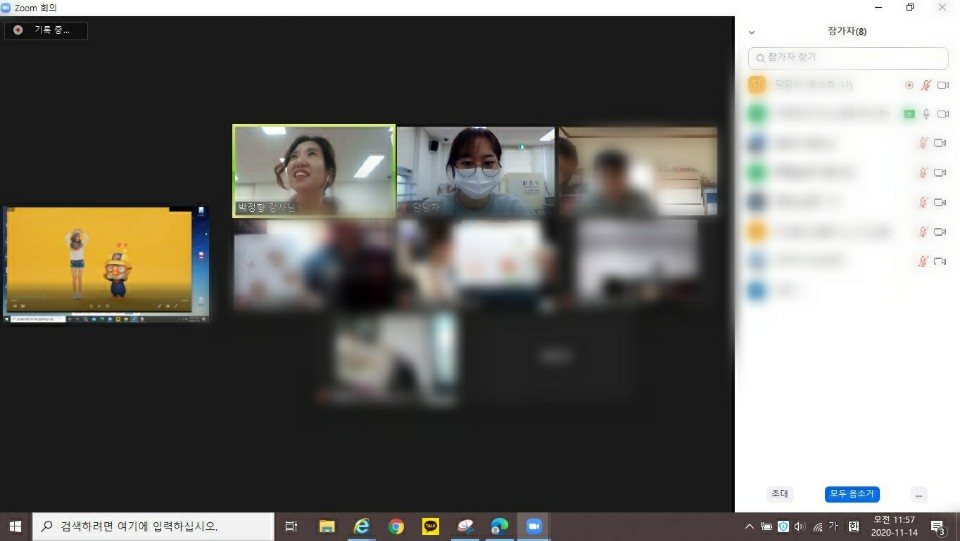Open KakaoTalk from the taskbar
Screen dimensions: 960x541
(430, 526)
